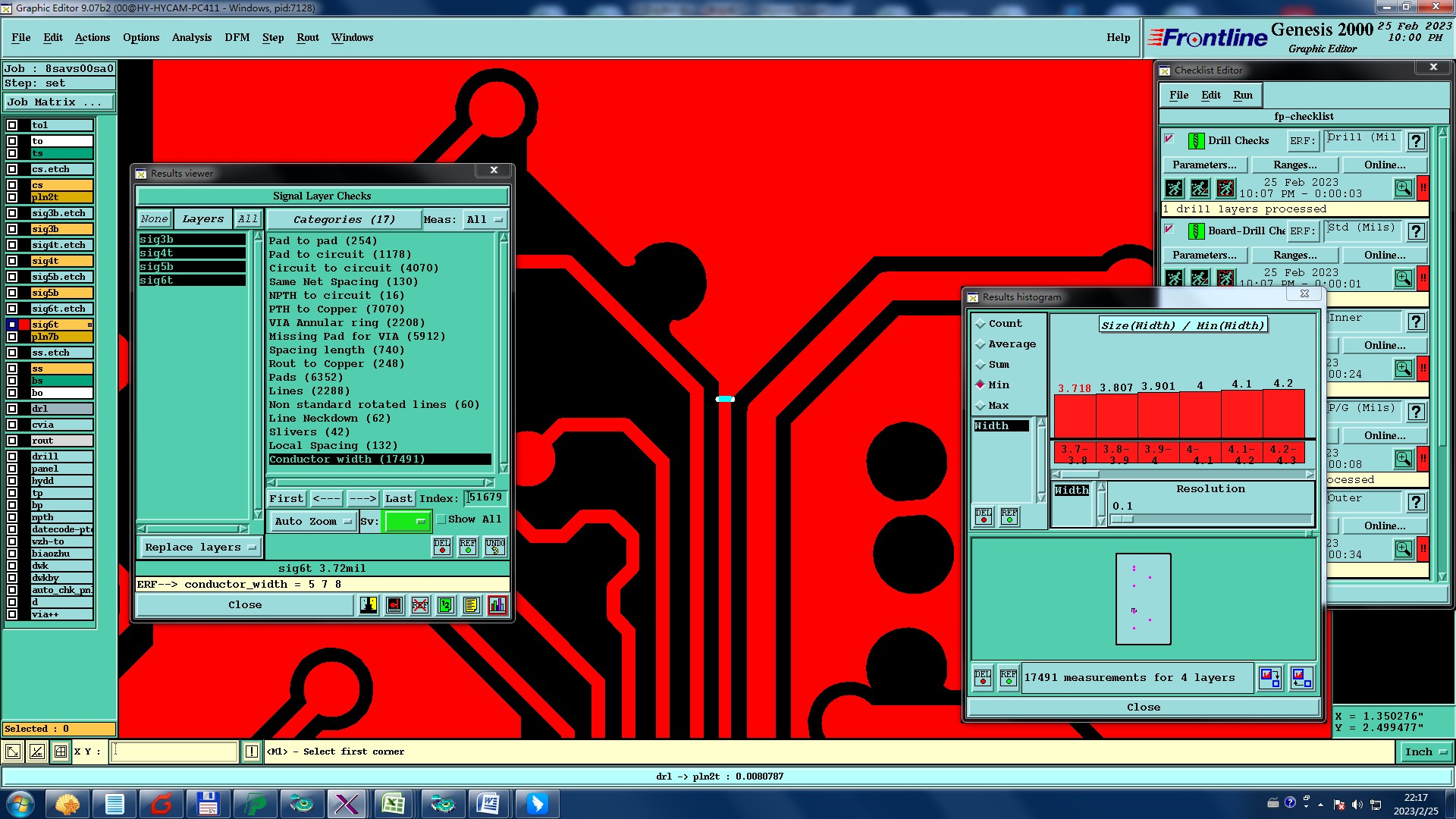The width and height of the screenshot is (1456, 819).
Task: Click the UNDO icon in Results viewer
Action: click(495, 546)
